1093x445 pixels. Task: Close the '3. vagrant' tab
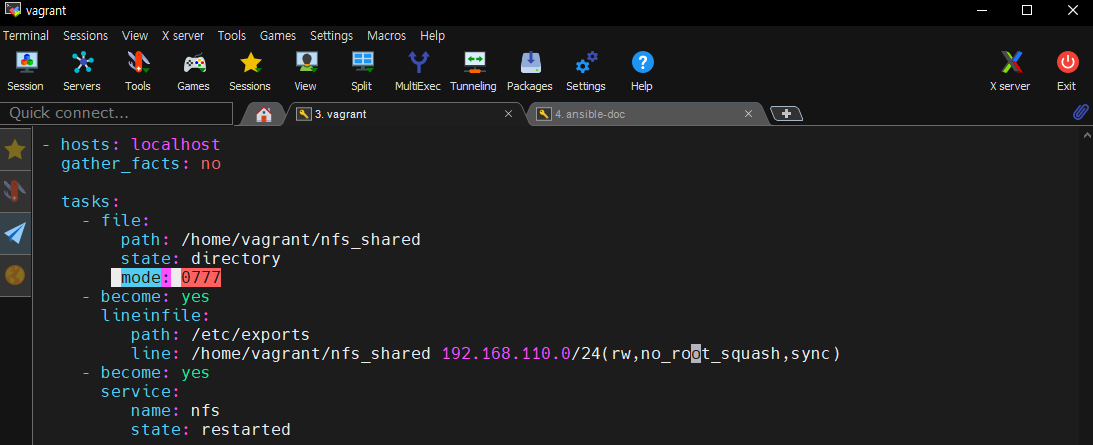click(508, 114)
